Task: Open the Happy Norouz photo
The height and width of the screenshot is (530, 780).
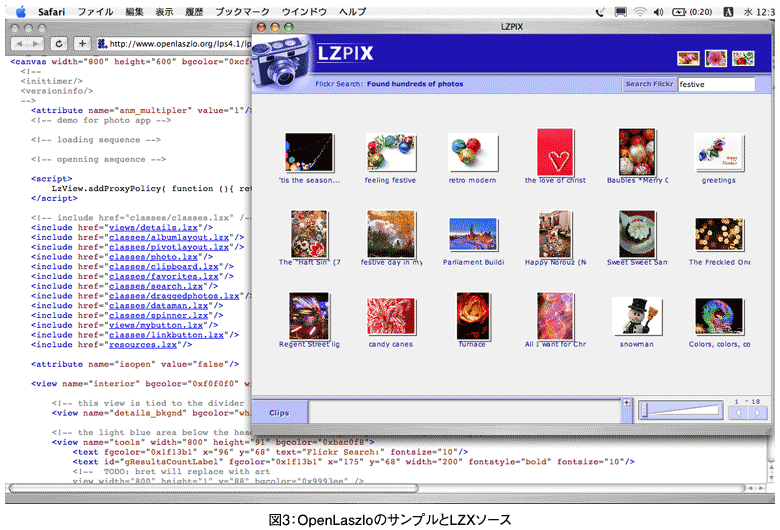Action: coord(555,234)
